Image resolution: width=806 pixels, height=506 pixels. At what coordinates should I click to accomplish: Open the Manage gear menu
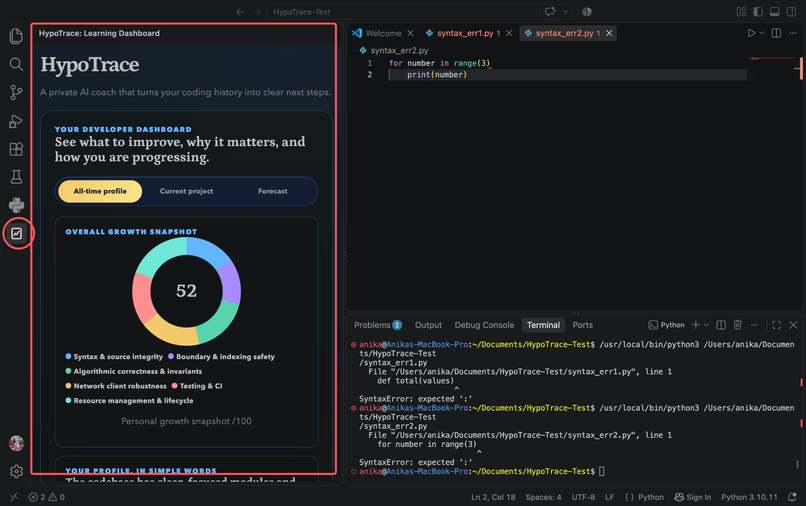[x=16, y=472]
